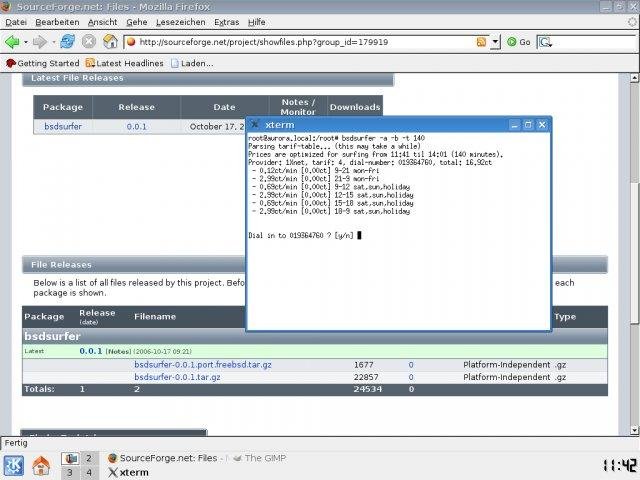This screenshot has height=480, width=640.
Task: Open the Bearbeiten menu
Action: coord(57,22)
